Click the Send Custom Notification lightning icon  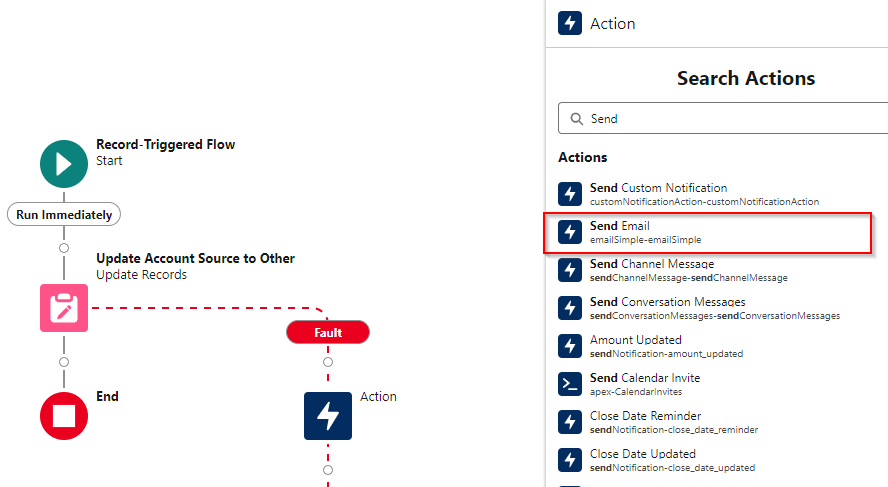pyautogui.click(x=570, y=194)
